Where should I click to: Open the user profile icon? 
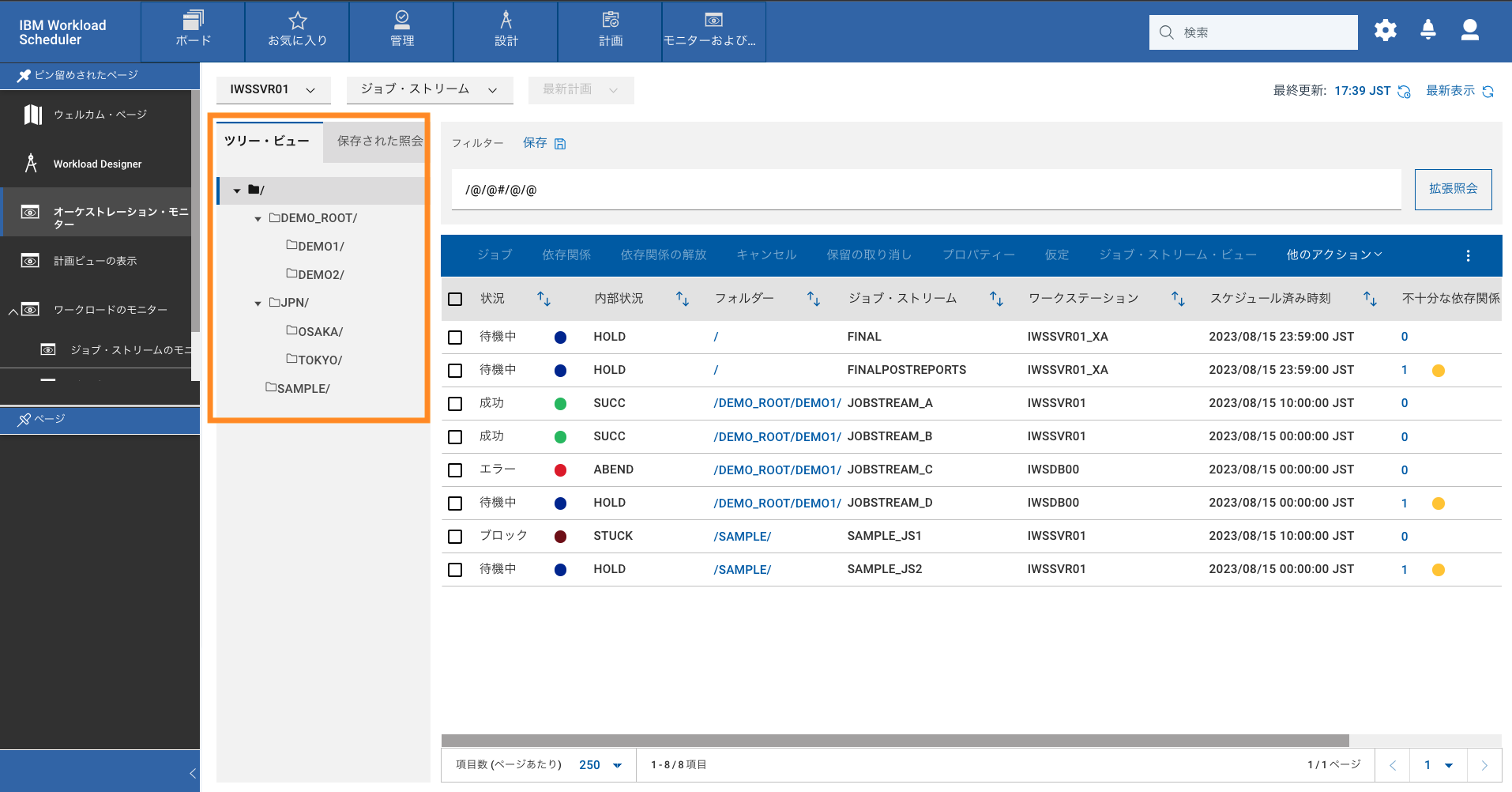click(x=1470, y=30)
